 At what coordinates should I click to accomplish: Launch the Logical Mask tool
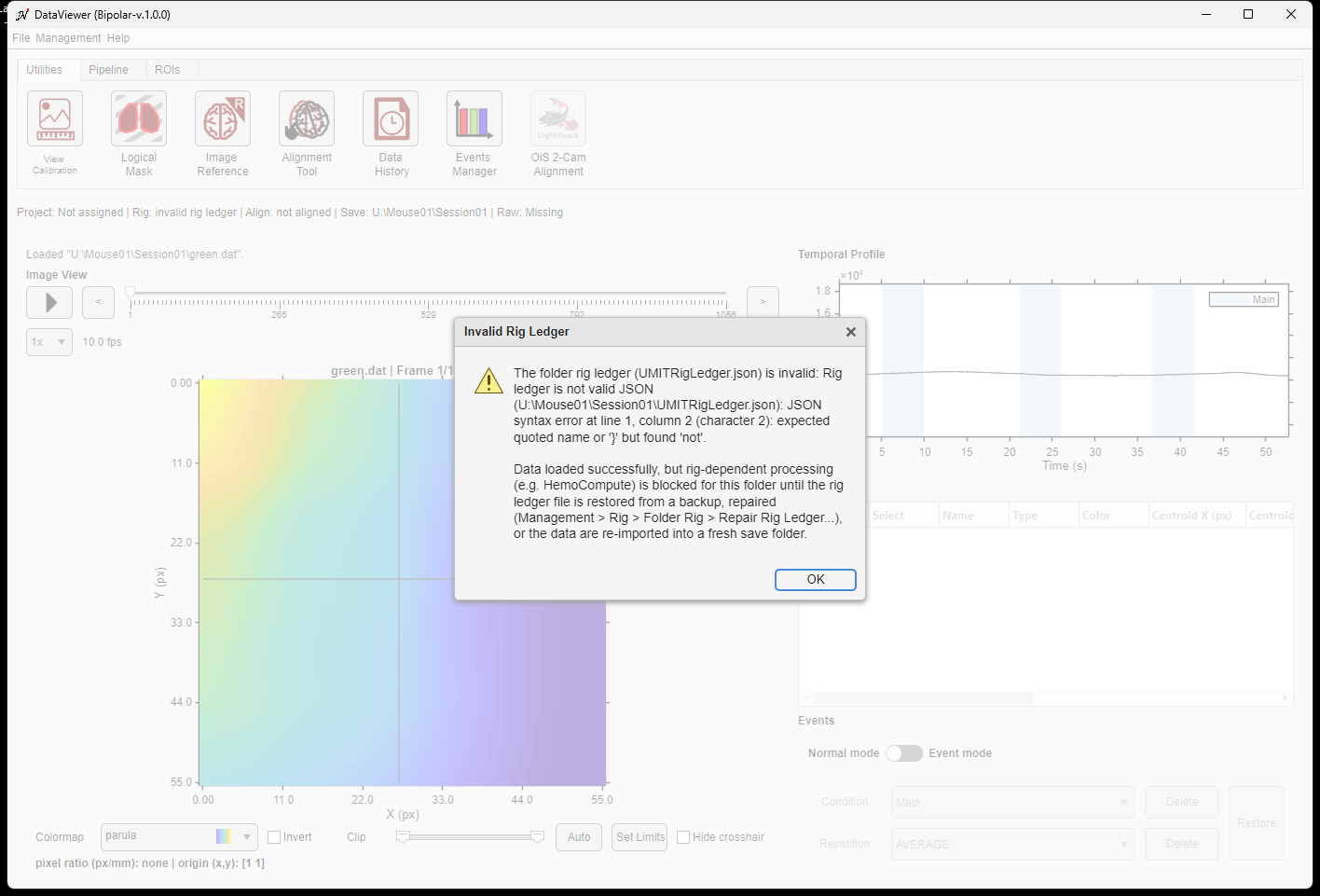click(139, 118)
